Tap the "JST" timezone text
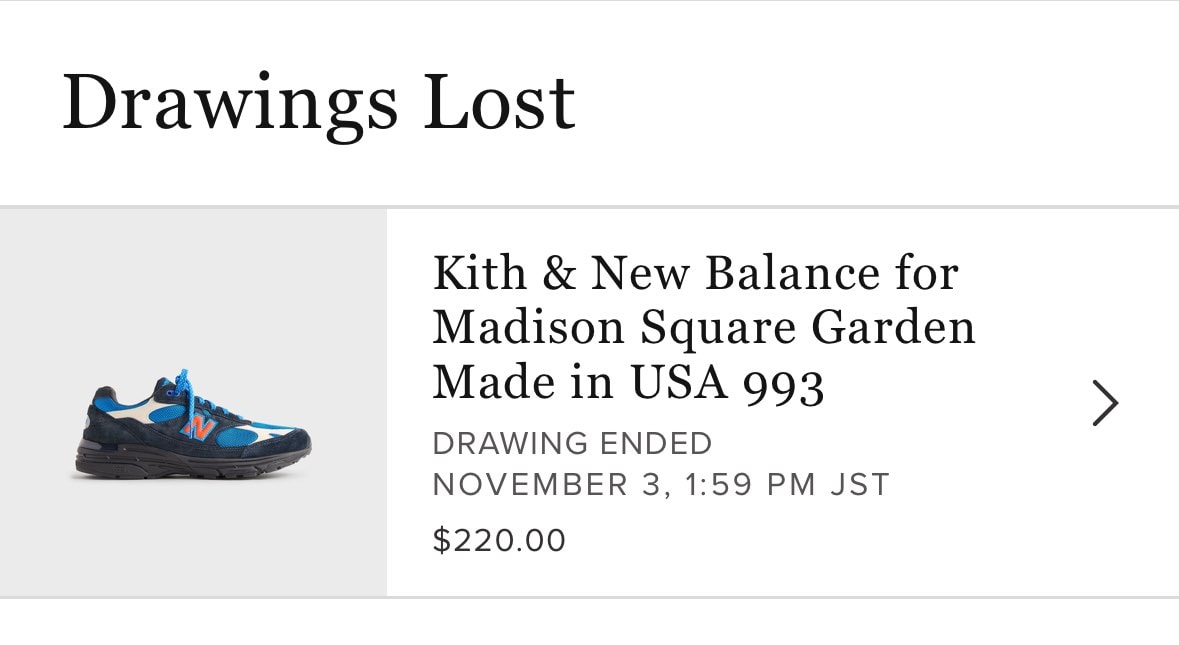The image size is (1179, 645). click(x=858, y=485)
